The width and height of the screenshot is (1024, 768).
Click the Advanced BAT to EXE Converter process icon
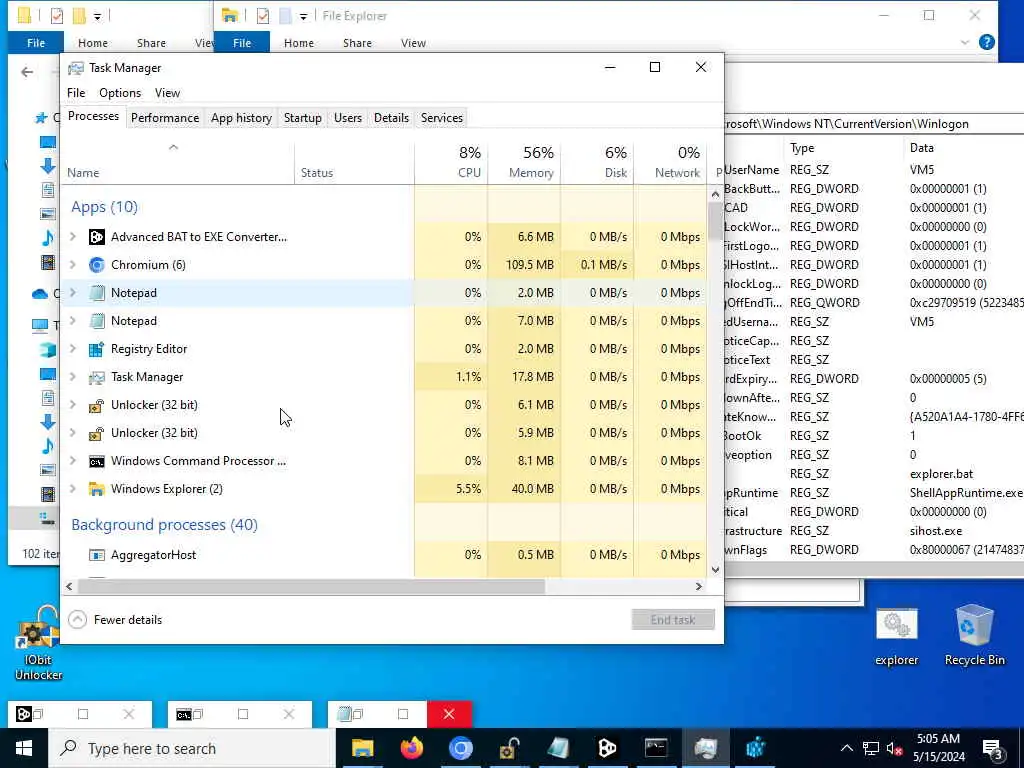click(97, 237)
